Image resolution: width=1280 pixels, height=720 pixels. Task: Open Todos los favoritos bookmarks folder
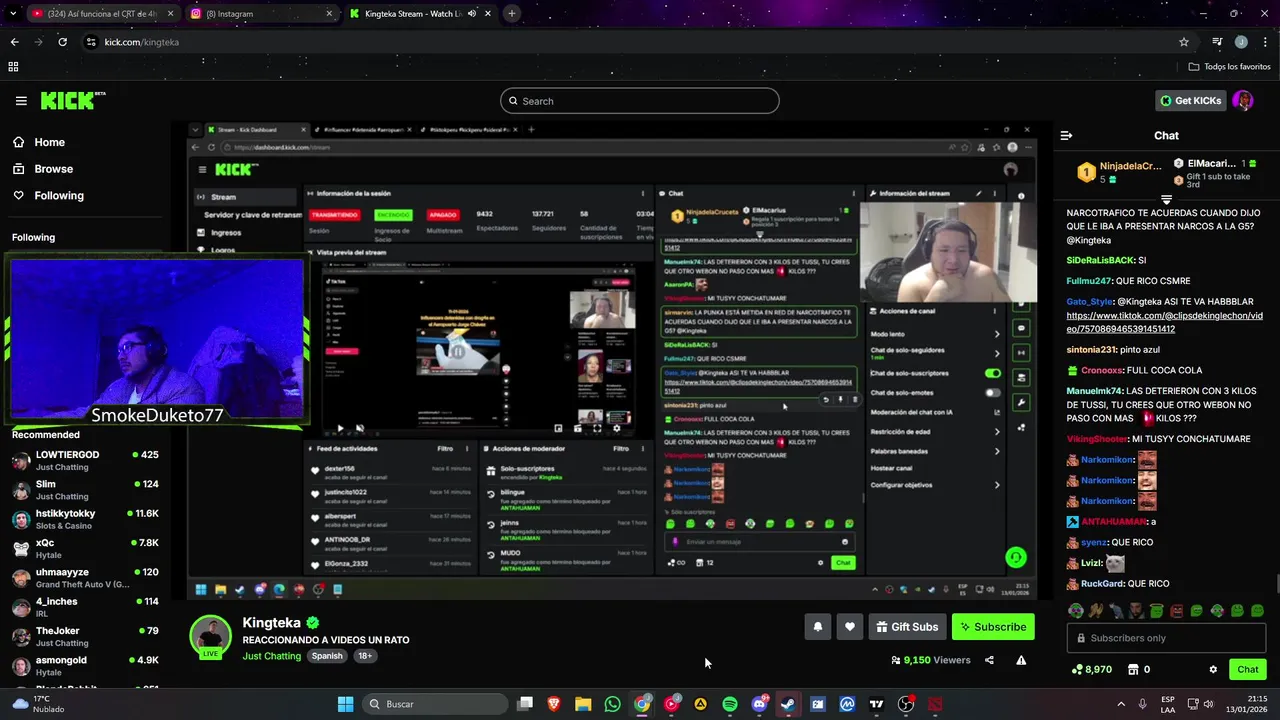[1230, 67]
